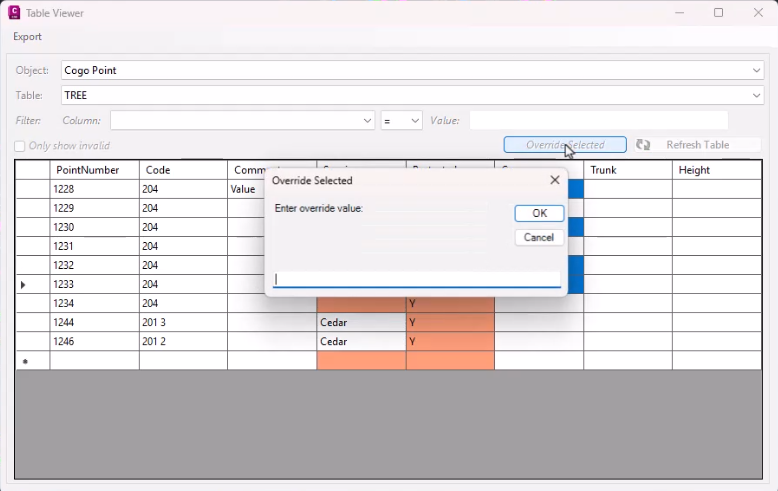The height and width of the screenshot is (491, 778).
Task: Click the Table Viewer app icon
Action: coord(14,13)
